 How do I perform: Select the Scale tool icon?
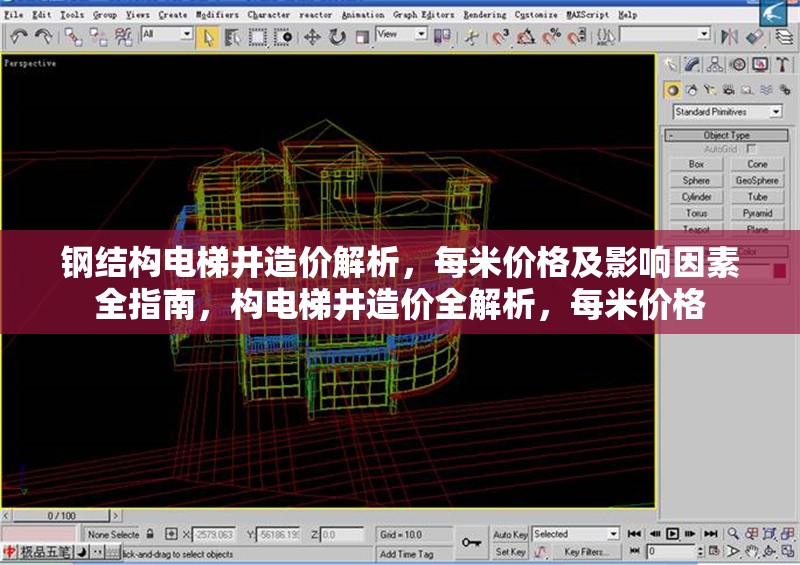pos(362,37)
